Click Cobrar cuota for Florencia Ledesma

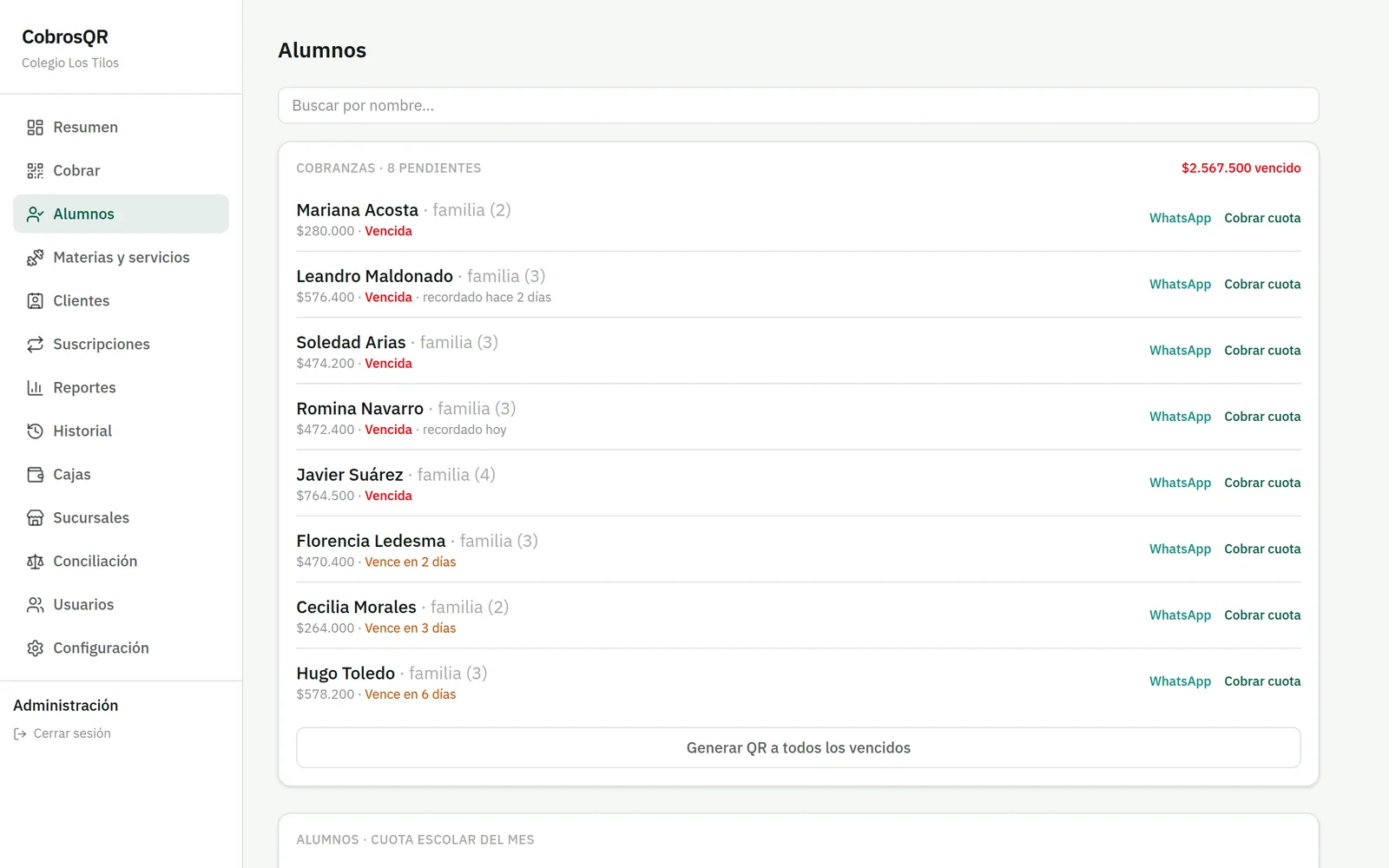point(1262,549)
